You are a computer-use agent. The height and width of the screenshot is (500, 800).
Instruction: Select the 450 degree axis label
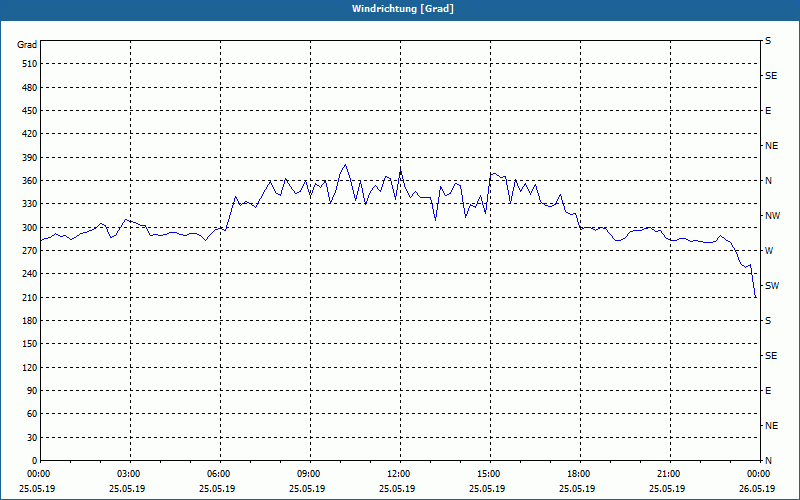coord(30,111)
